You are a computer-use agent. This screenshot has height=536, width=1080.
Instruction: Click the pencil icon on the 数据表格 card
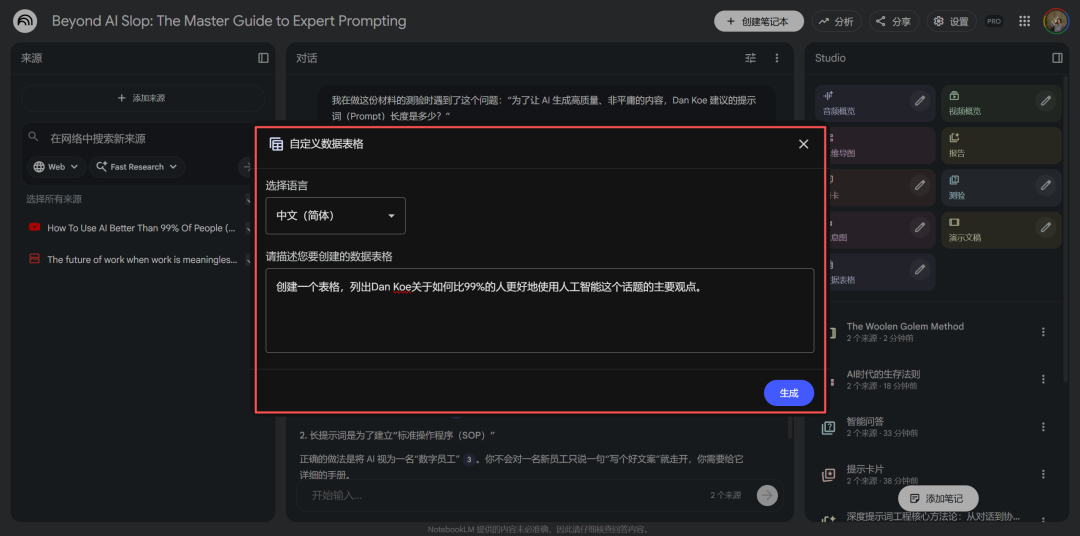[920, 269]
